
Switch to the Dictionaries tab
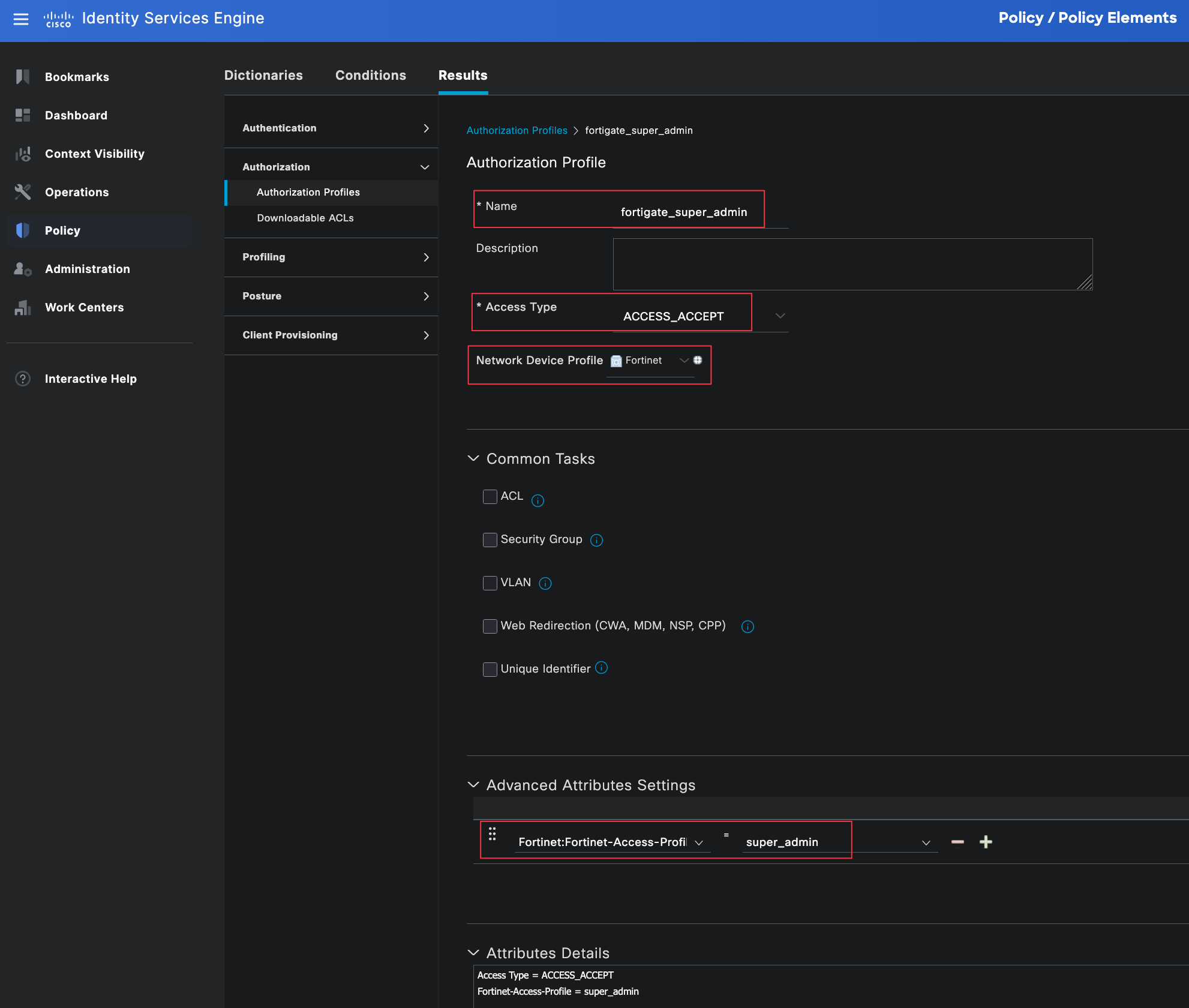[x=263, y=76]
